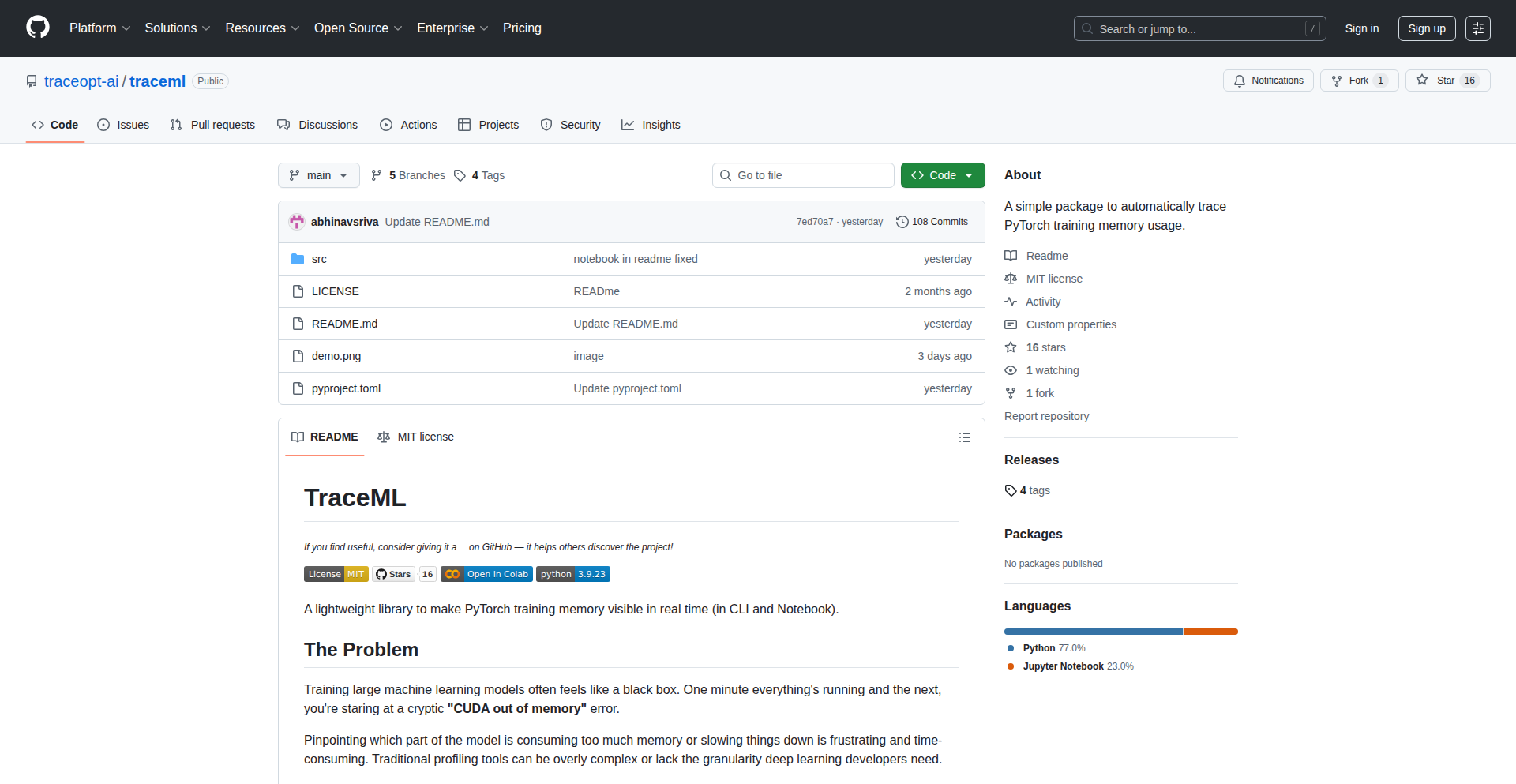1516x784 pixels.
Task: Select the MIT license tab
Action: click(416, 437)
